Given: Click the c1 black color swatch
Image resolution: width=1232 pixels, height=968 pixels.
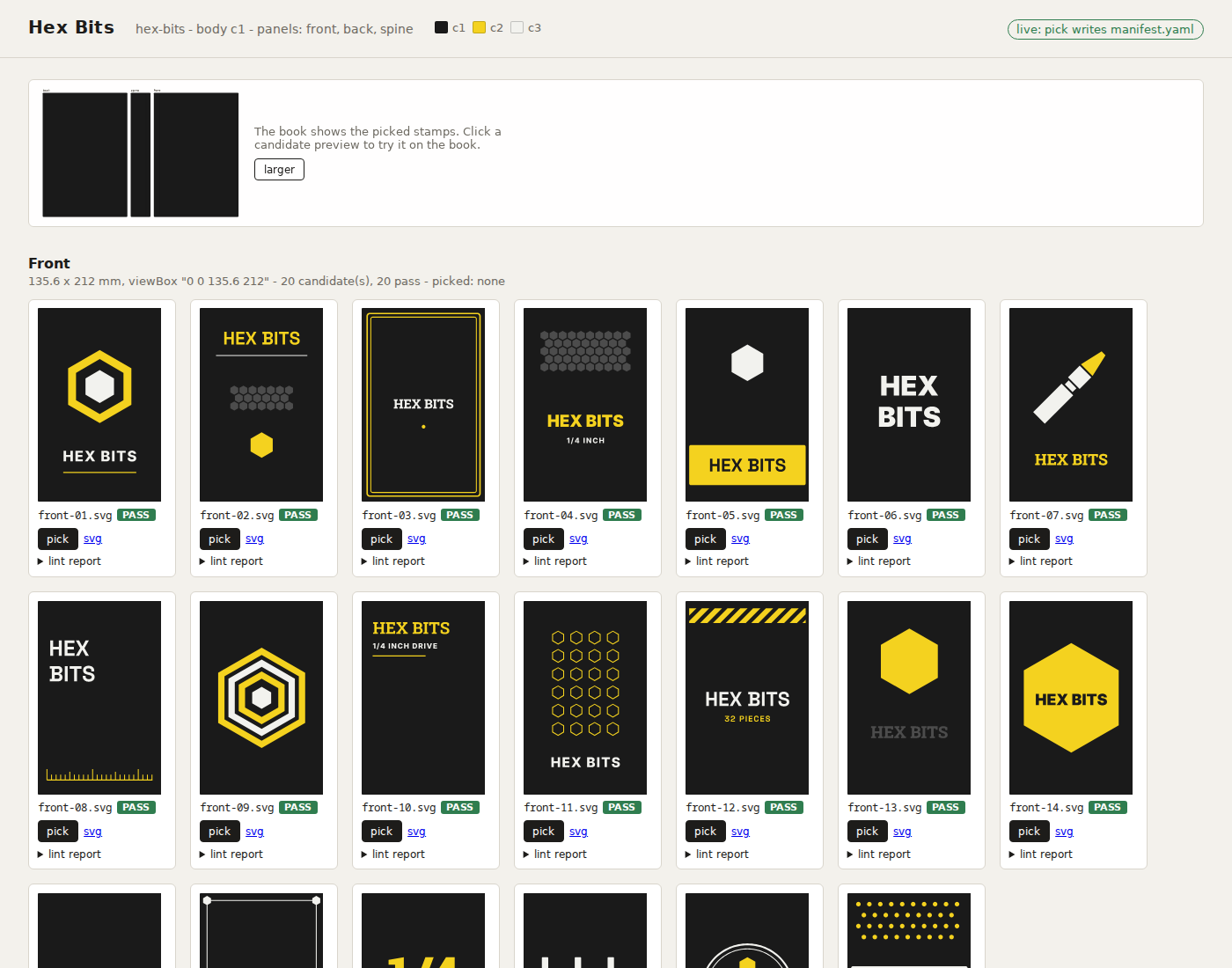Looking at the screenshot, I should click(441, 27).
